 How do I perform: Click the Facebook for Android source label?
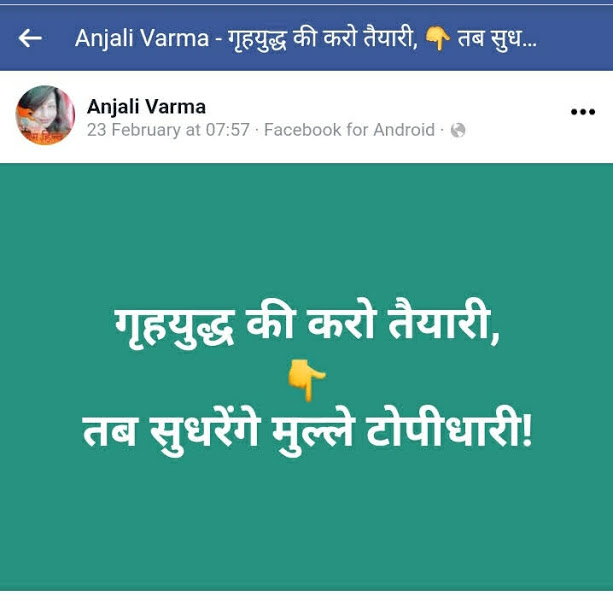[x=349, y=130]
